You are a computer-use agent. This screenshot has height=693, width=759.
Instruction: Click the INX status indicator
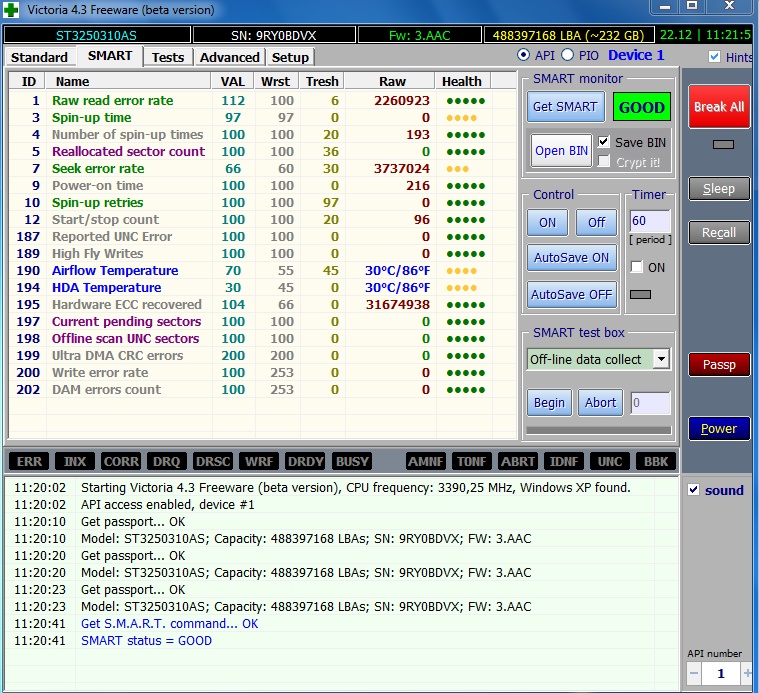[75, 461]
